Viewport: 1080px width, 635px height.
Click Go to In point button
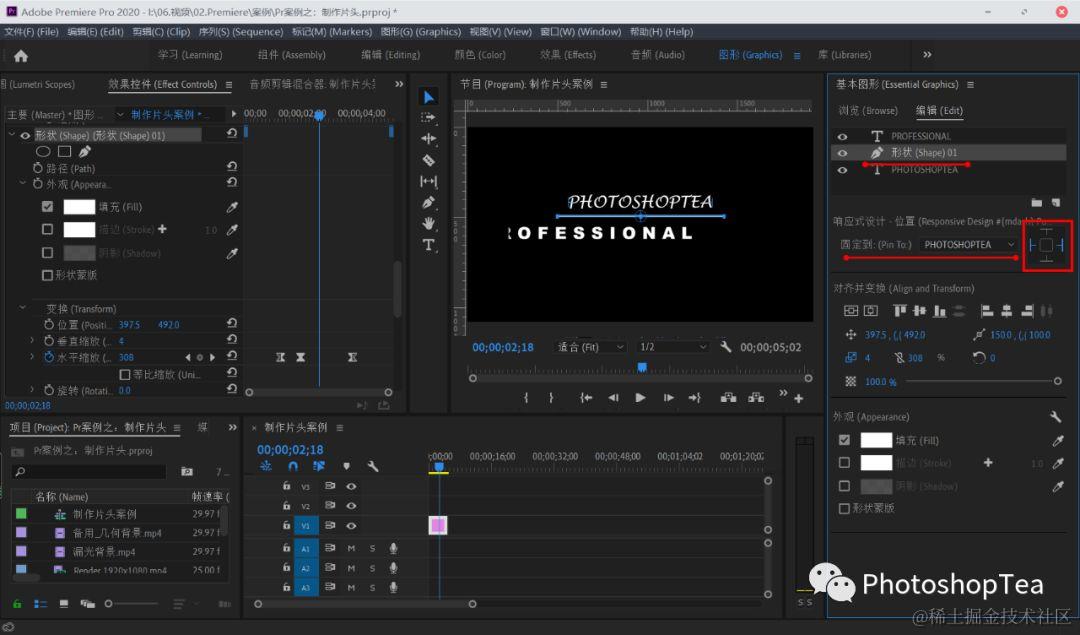click(x=585, y=397)
